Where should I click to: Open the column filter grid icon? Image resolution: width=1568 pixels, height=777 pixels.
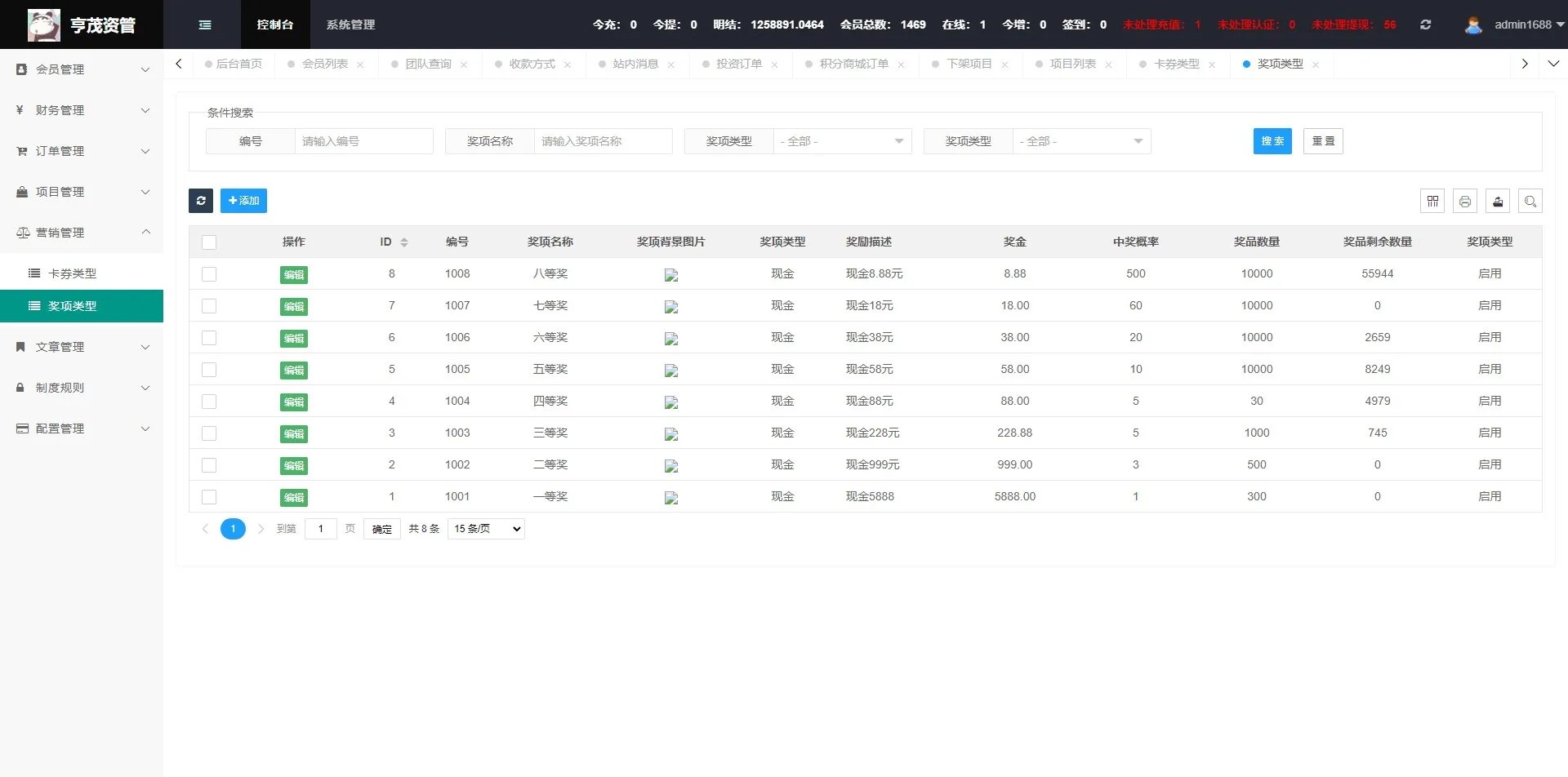(1432, 201)
